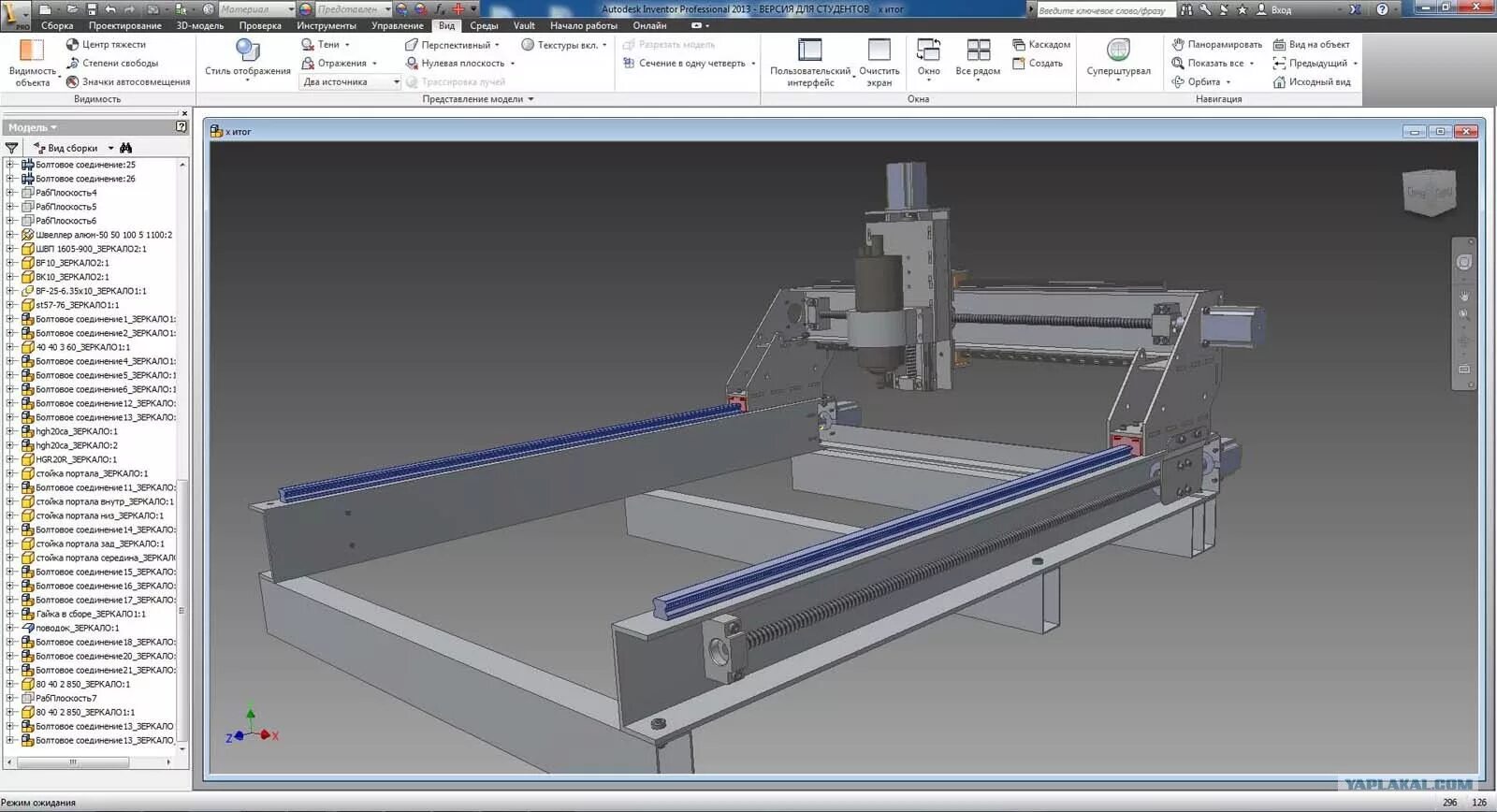Open the lighting dropdown 'Два источника'
The image size is (1497, 812).
351,81
